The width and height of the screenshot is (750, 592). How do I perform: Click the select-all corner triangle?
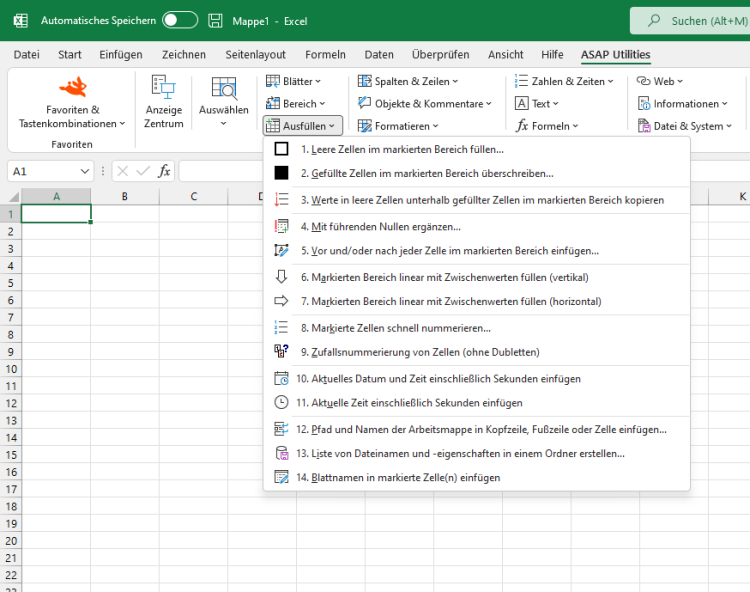click(13, 196)
